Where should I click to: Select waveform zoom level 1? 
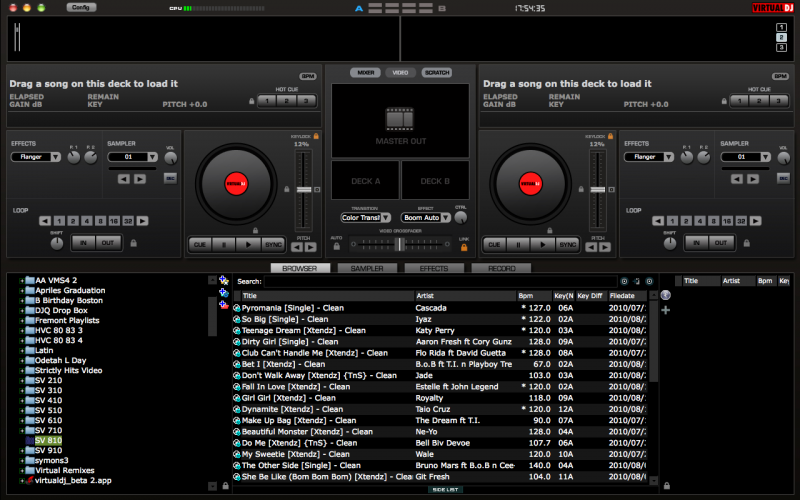click(781, 28)
